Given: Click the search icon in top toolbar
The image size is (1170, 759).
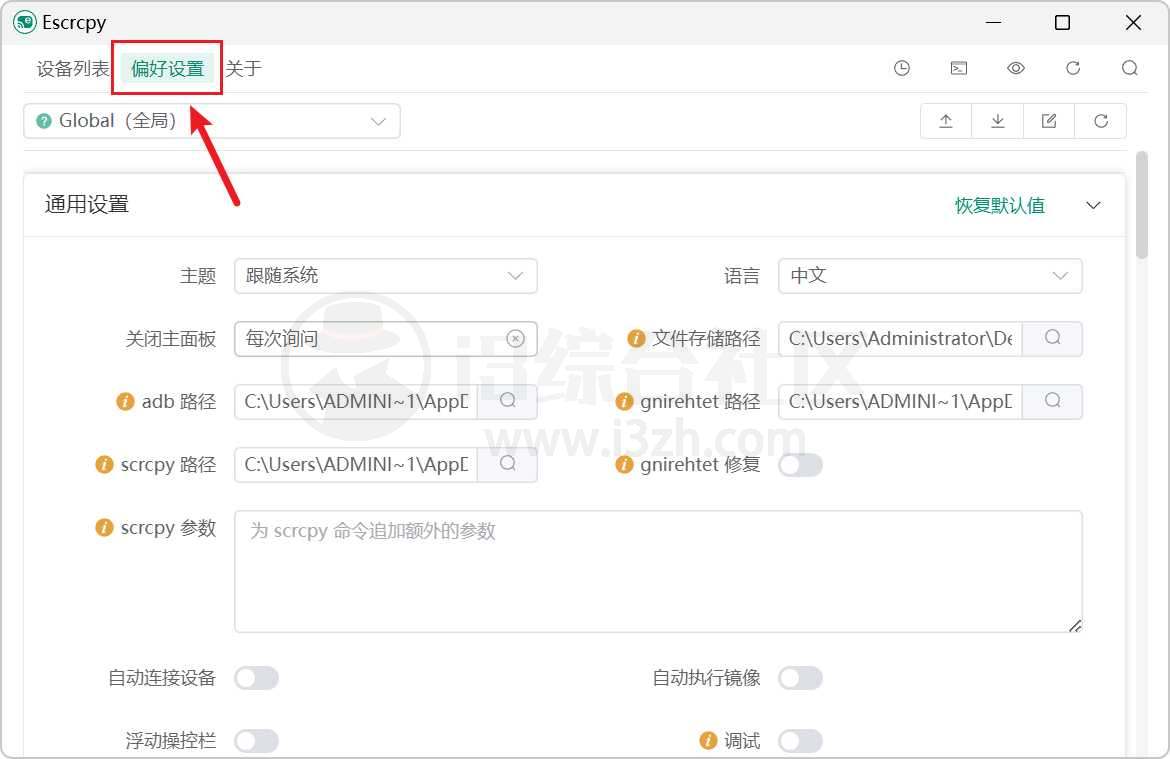Looking at the screenshot, I should pyautogui.click(x=1130, y=68).
